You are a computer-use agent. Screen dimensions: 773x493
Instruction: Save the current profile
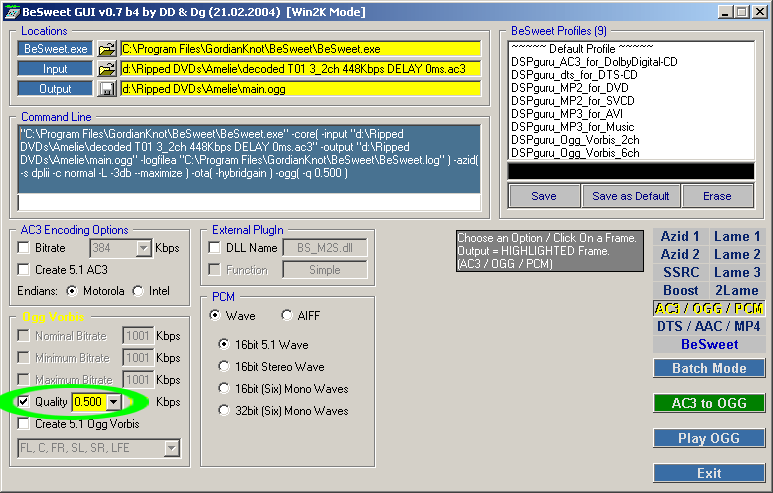[x=544, y=196]
